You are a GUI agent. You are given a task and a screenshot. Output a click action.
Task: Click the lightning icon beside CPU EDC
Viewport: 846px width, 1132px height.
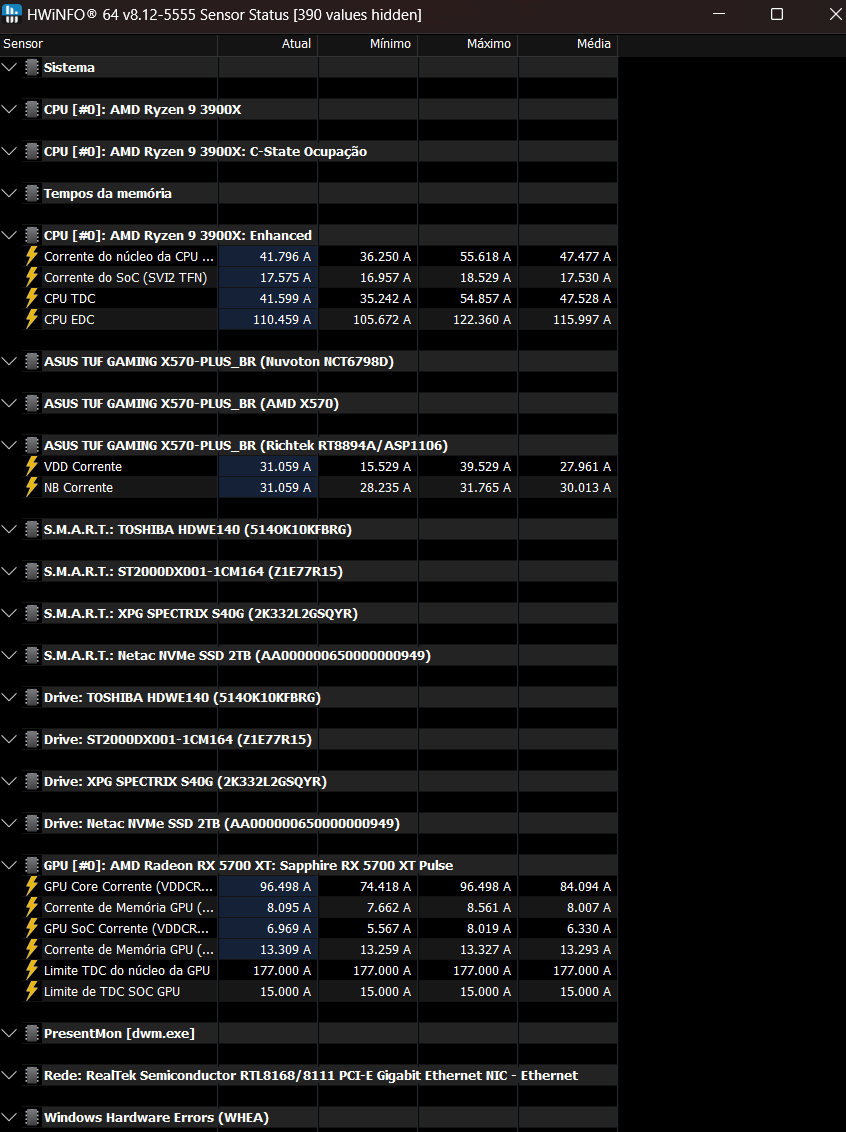[32, 319]
